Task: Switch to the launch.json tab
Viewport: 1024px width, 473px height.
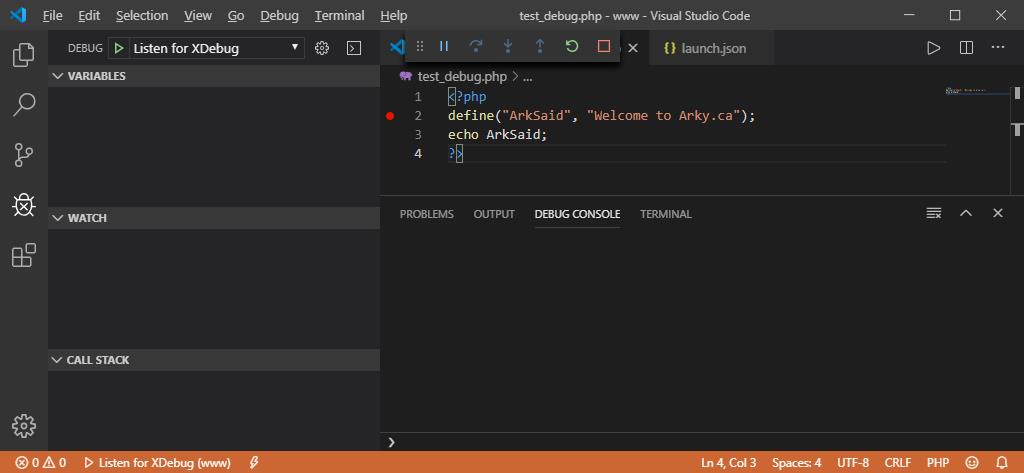Action: point(712,48)
